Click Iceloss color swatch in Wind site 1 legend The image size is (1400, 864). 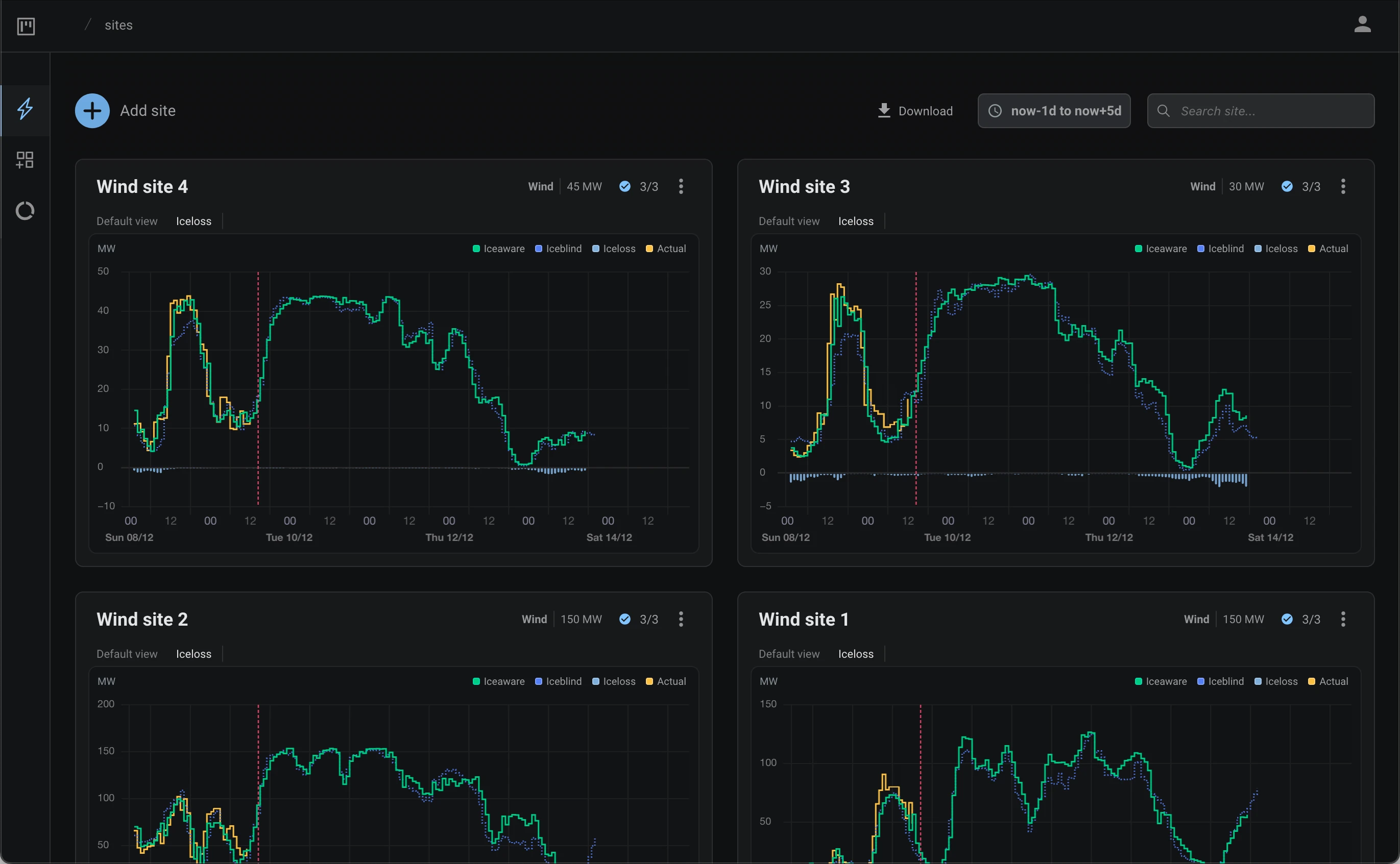(1258, 681)
